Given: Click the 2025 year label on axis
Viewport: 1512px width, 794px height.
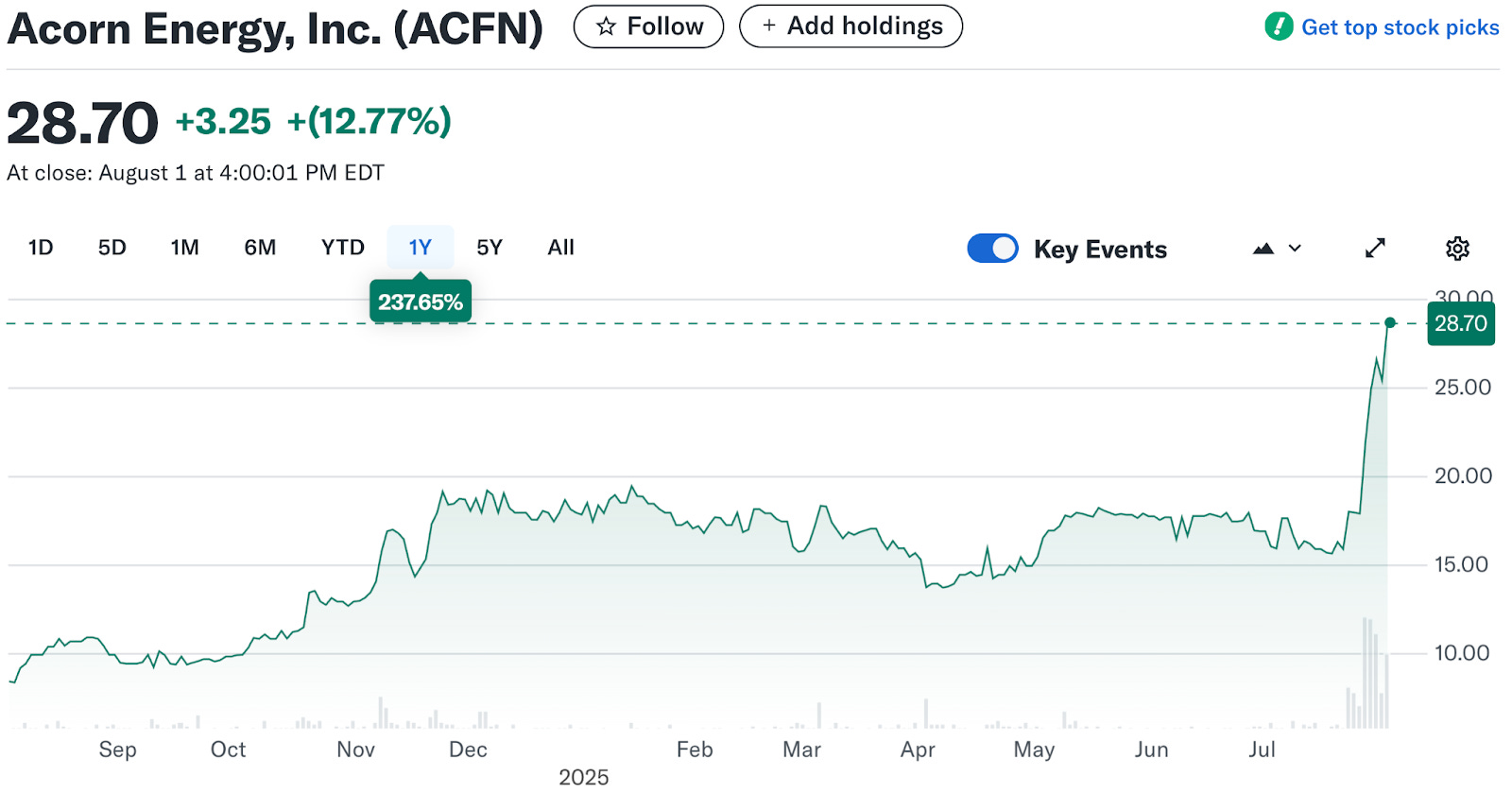Looking at the screenshot, I should pos(583,777).
